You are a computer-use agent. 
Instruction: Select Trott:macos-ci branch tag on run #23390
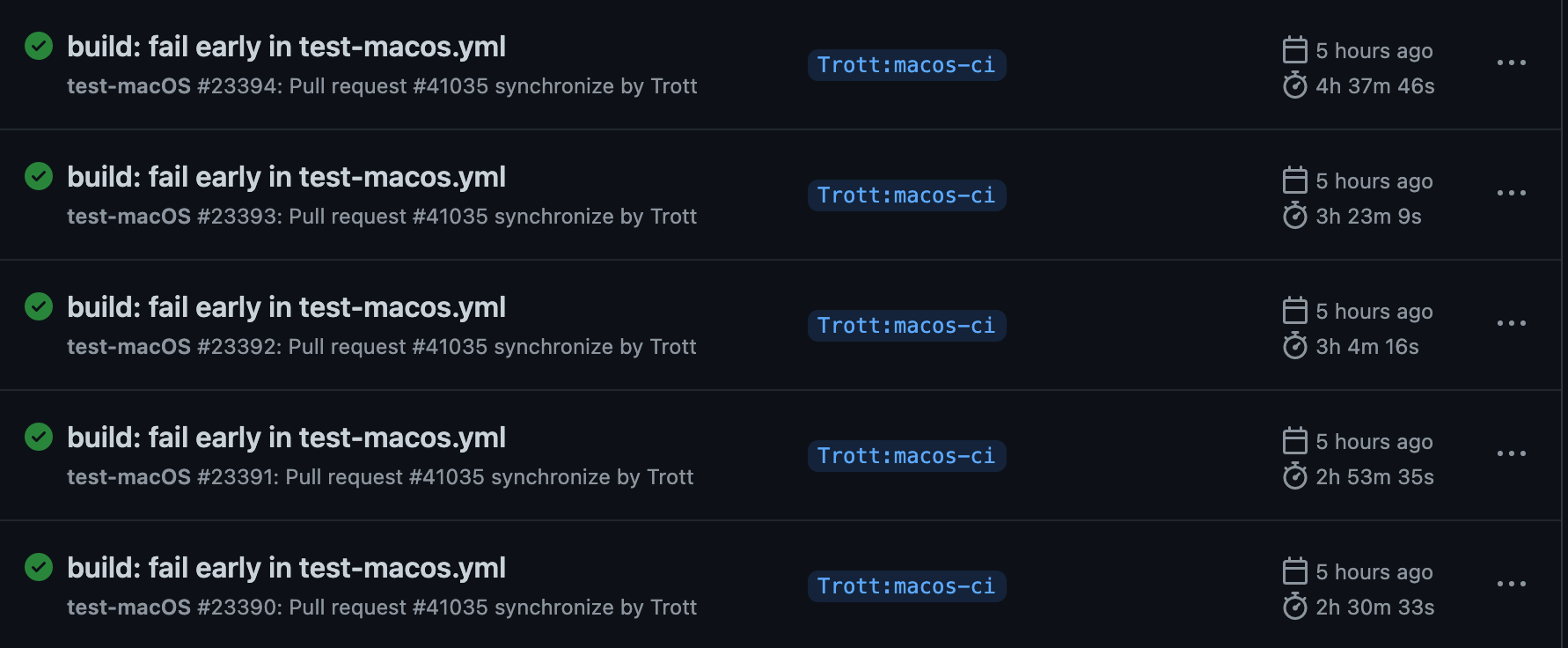pyautogui.click(x=906, y=586)
